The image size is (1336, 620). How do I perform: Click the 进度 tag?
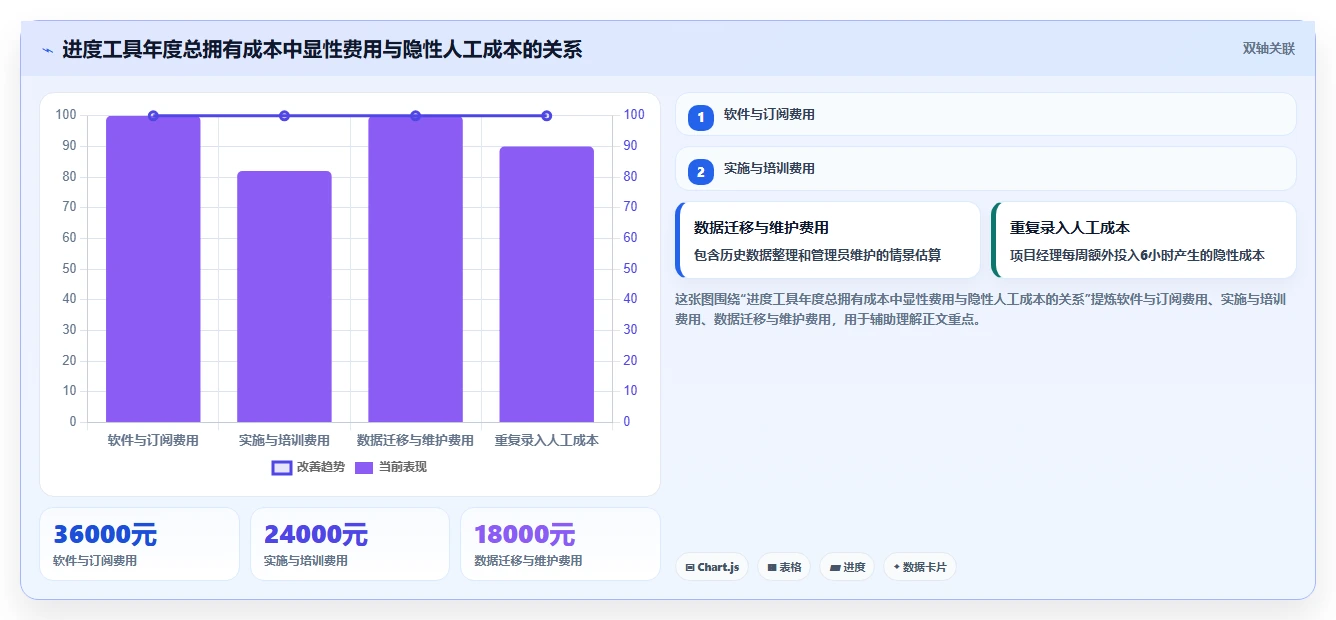tap(847, 567)
